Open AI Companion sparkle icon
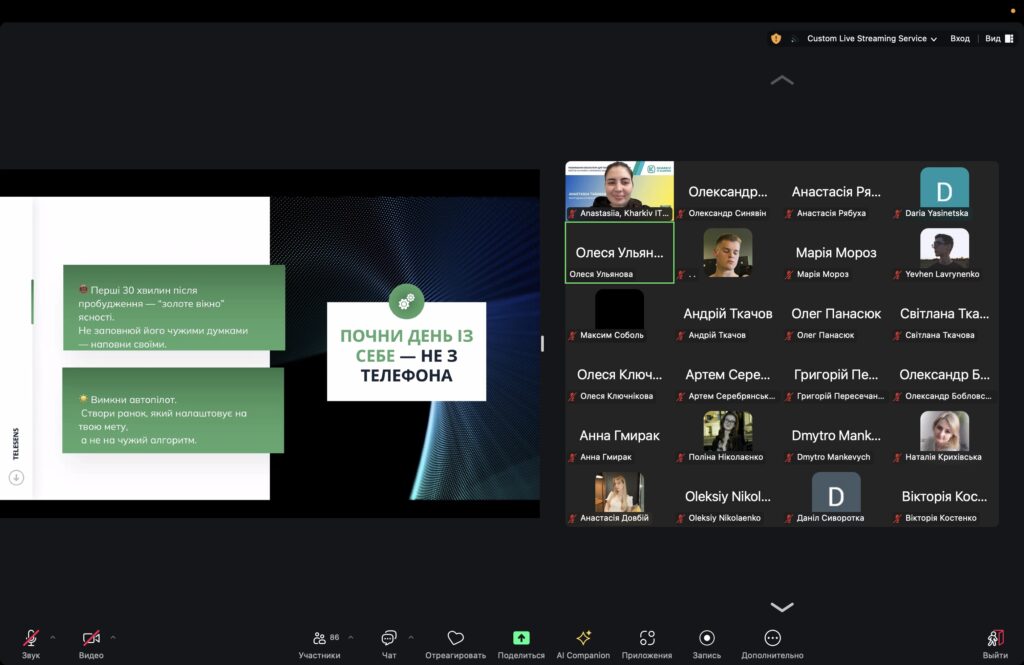Viewport: 1024px width, 665px height. pyautogui.click(x=583, y=638)
